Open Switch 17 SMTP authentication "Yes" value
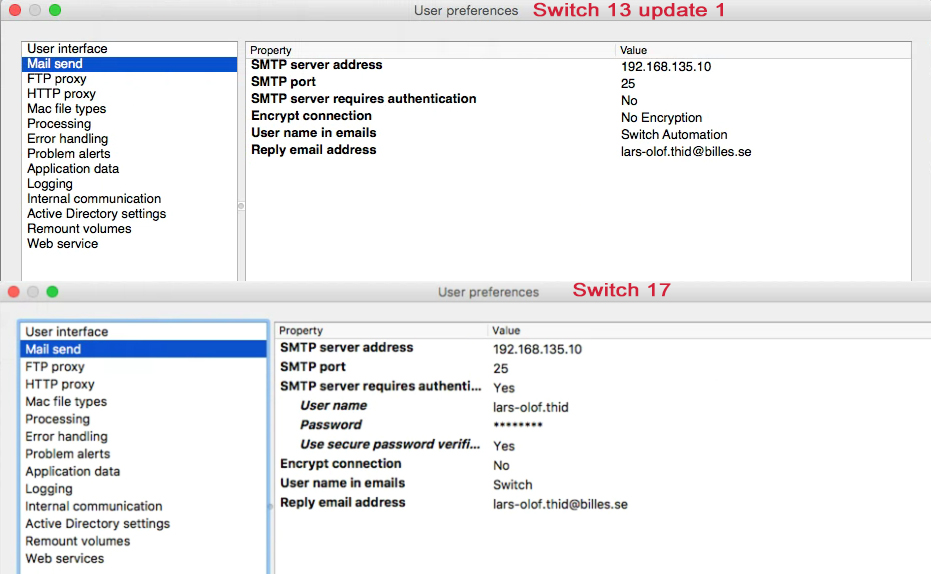This screenshot has height=574, width=931. [504, 388]
